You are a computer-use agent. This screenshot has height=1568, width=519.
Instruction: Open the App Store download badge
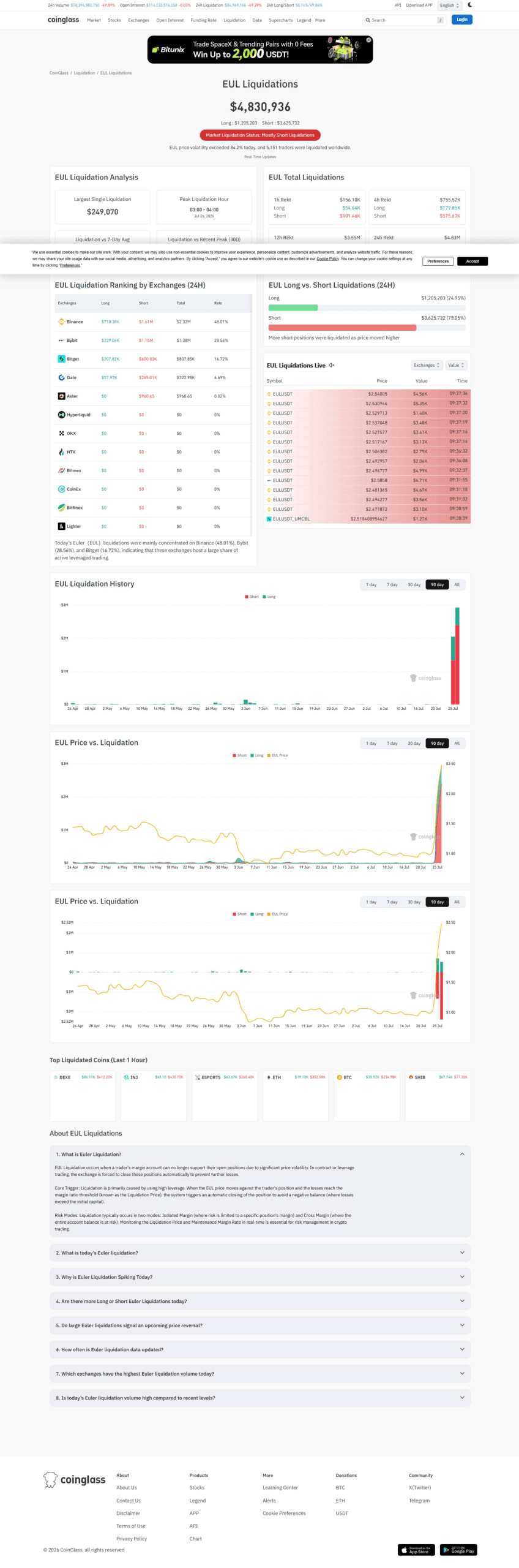tap(416, 1550)
